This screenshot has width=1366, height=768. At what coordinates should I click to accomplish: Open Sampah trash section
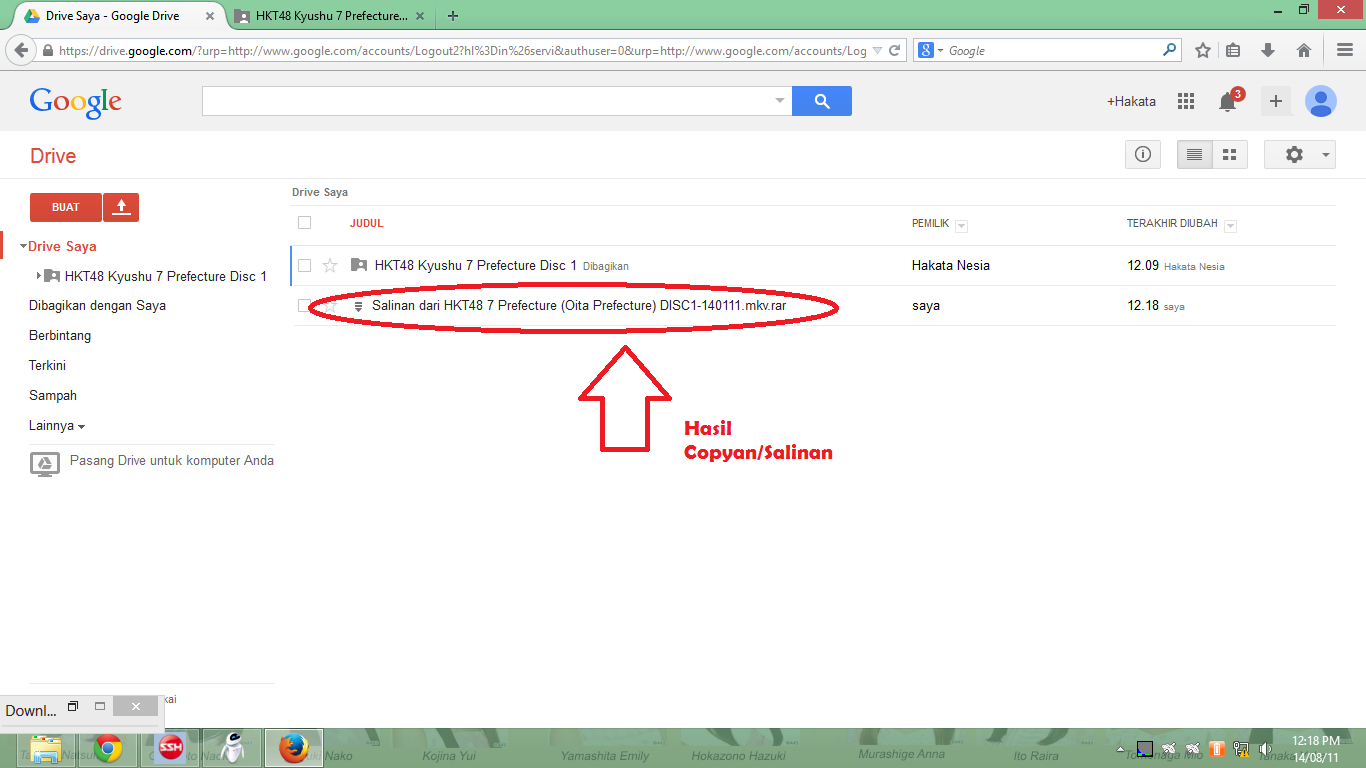[53, 396]
